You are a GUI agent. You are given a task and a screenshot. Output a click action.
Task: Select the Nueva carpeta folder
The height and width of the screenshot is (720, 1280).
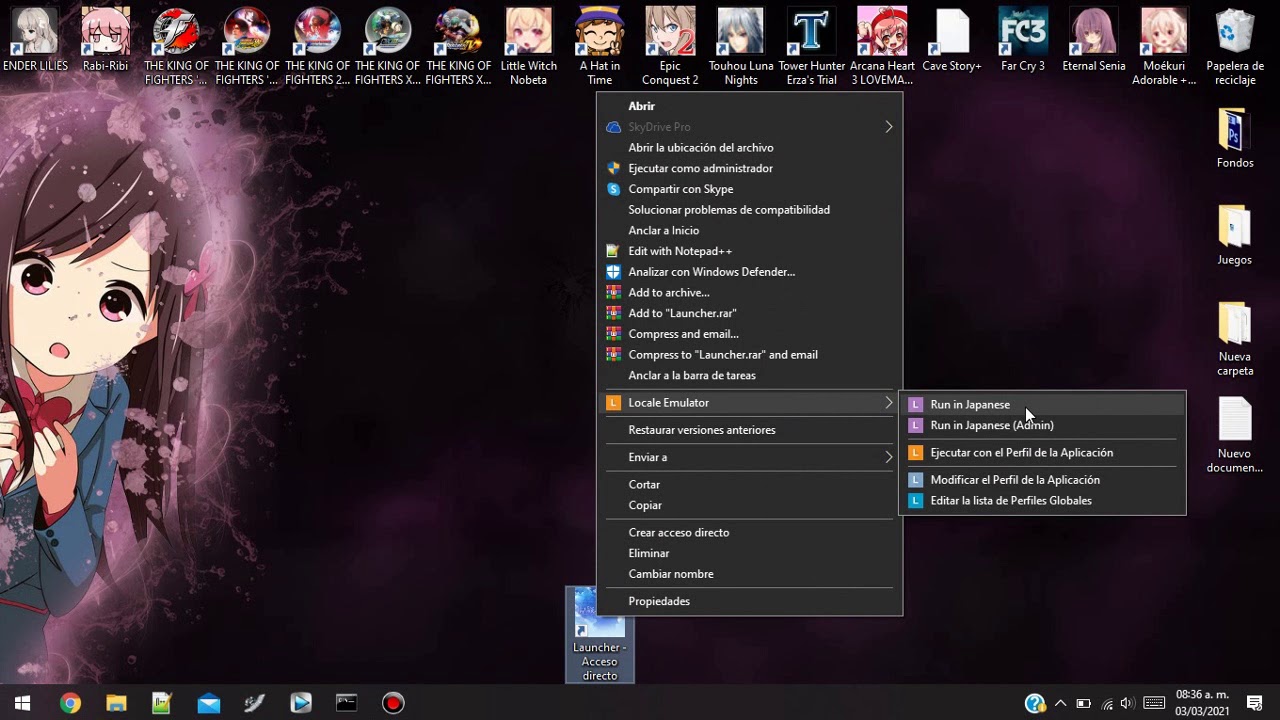(1235, 338)
